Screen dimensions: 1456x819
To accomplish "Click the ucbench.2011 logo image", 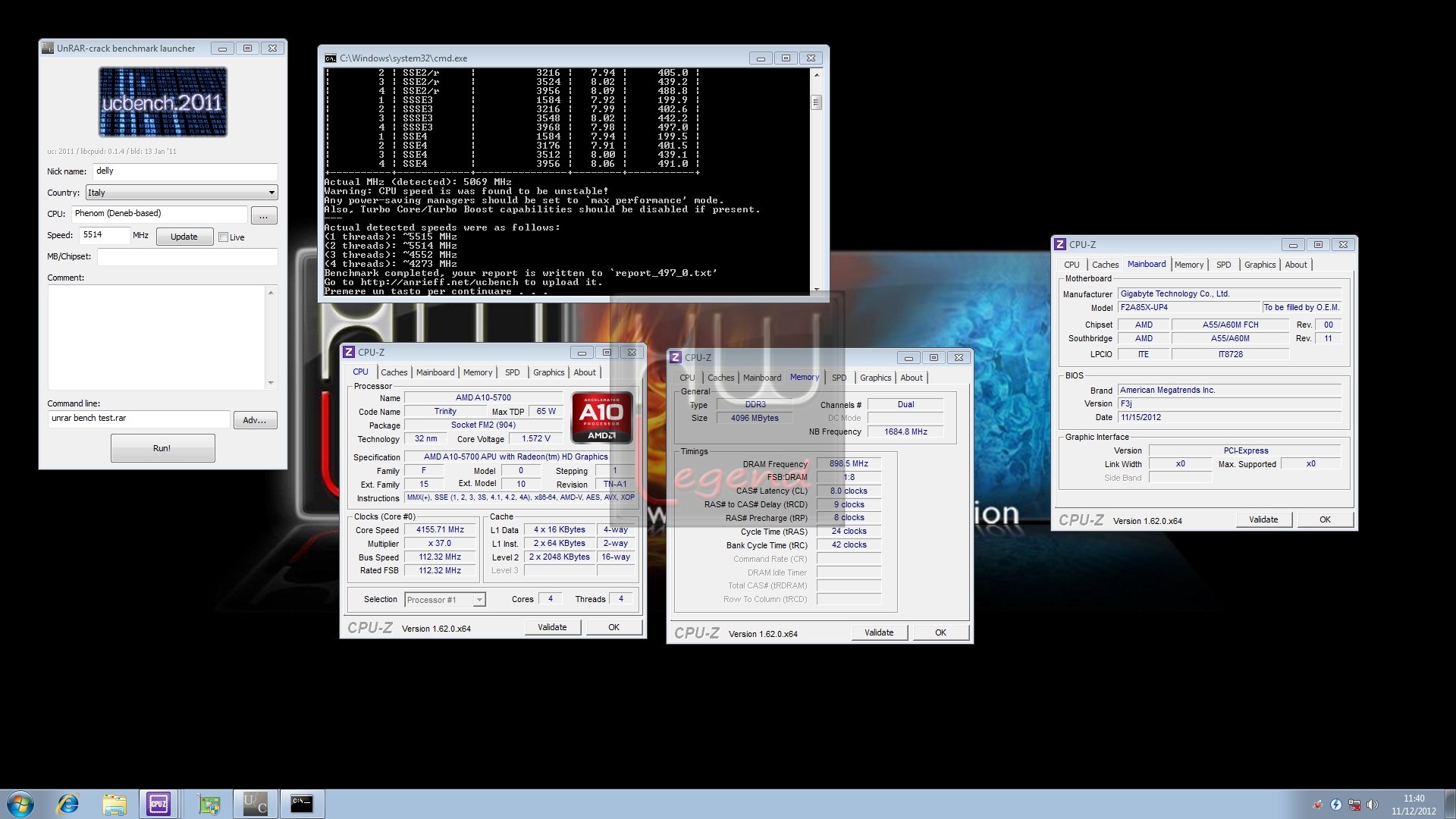I will point(162,102).
